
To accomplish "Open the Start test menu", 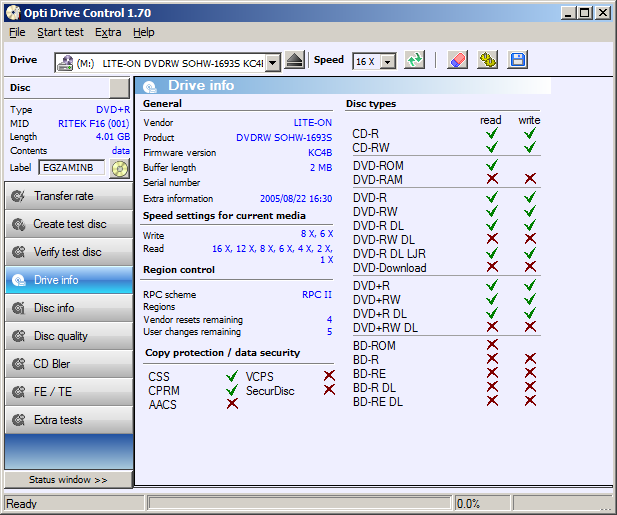I will click(x=60, y=32).
